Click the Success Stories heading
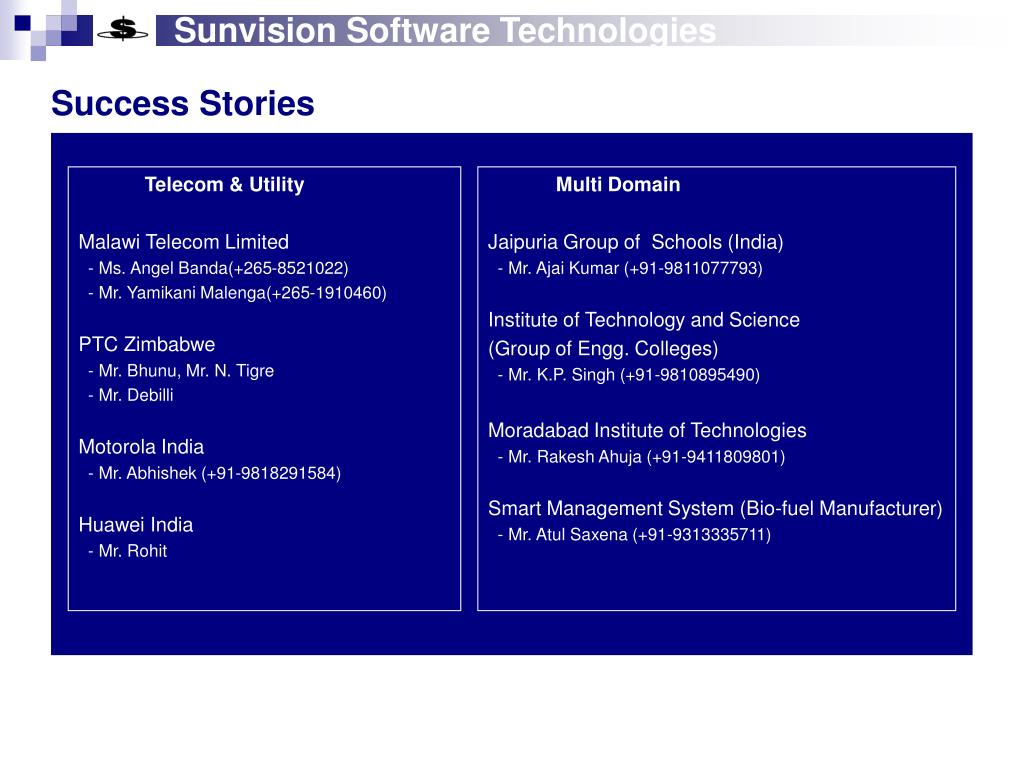This screenshot has height=768, width=1024. pos(183,103)
